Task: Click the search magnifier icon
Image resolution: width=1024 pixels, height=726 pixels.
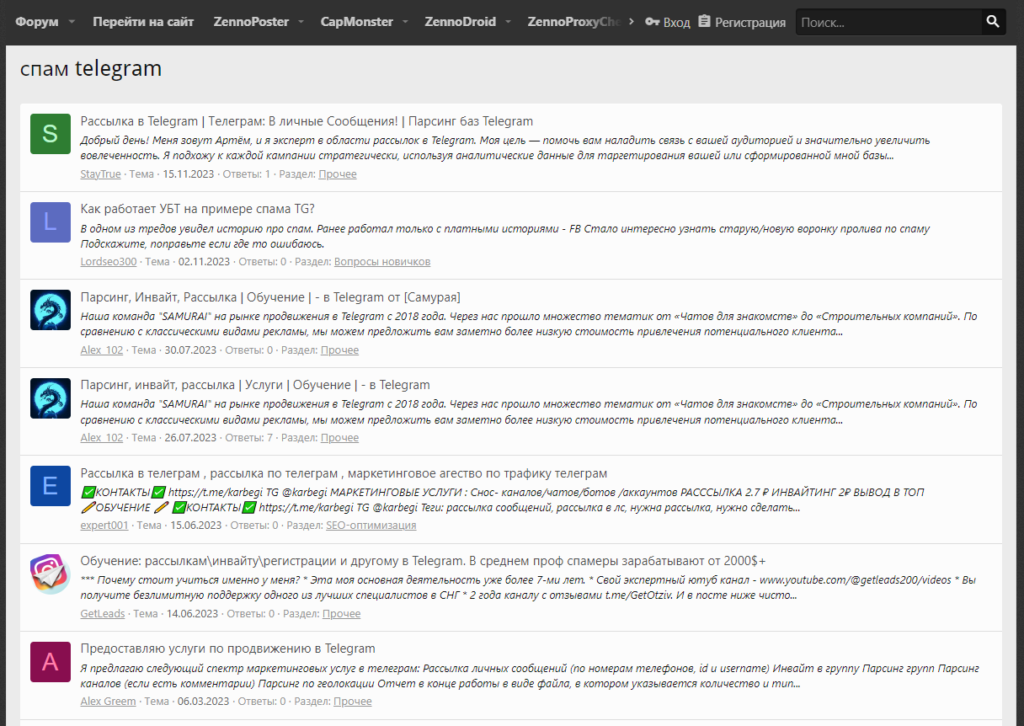Action: [x=993, y=22]
